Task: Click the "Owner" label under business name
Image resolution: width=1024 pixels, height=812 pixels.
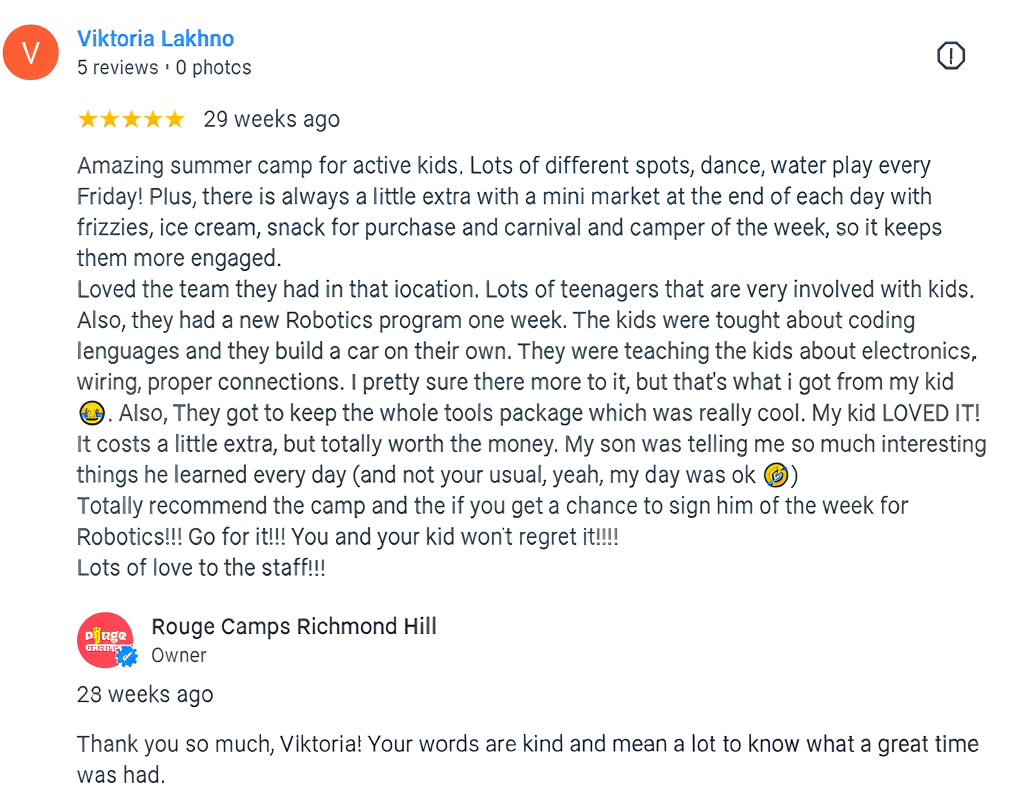Action: tap(179, 656)
